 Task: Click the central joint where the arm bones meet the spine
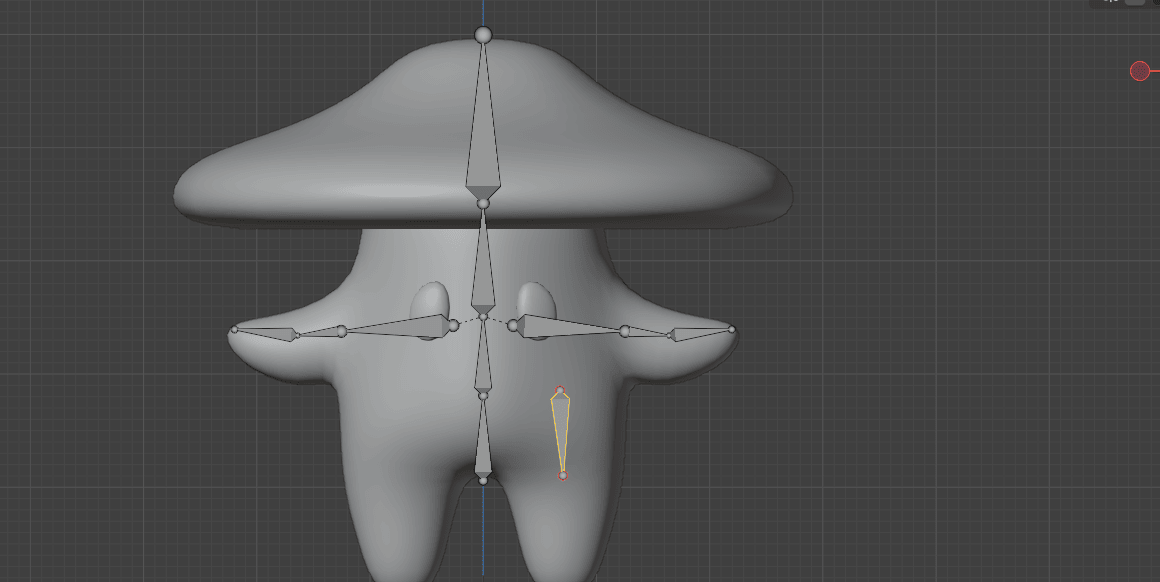483,317
